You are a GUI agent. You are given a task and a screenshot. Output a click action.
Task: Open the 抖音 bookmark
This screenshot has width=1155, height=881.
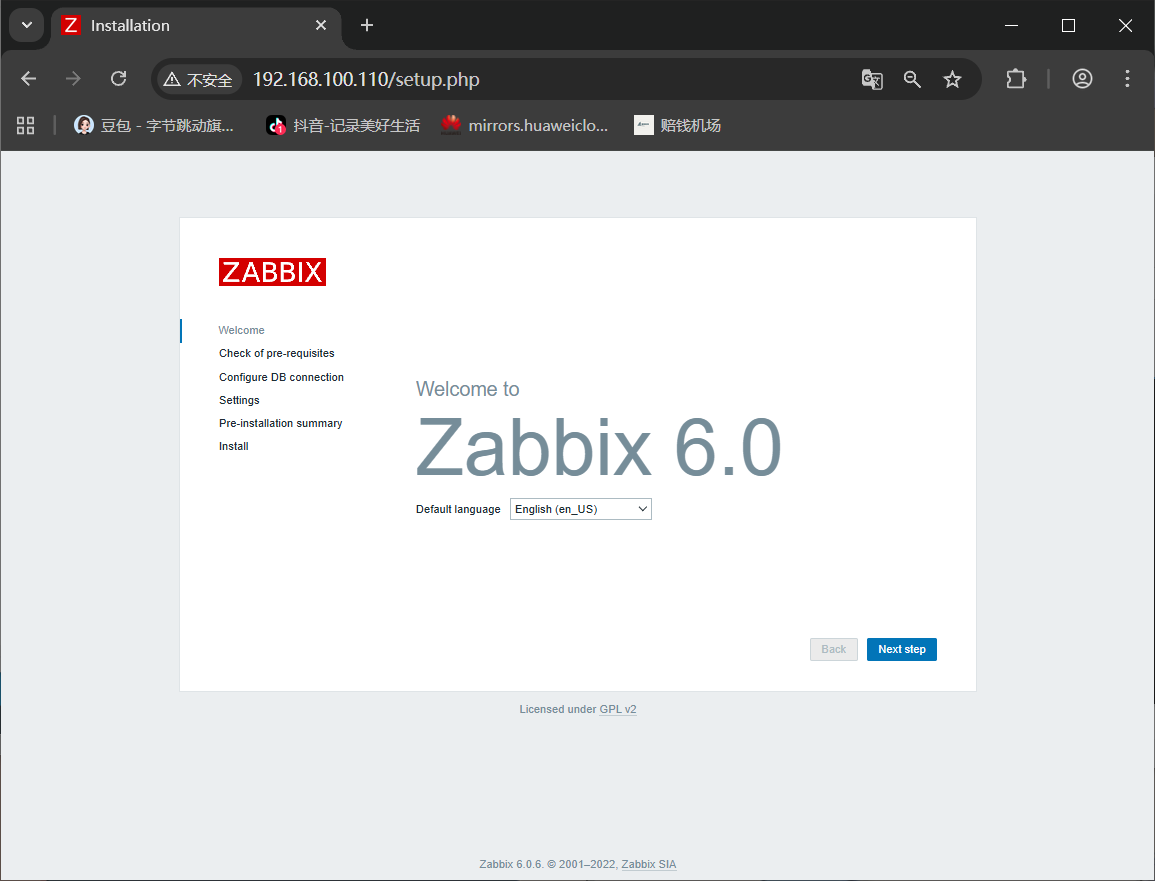click(x=343, y=126)
